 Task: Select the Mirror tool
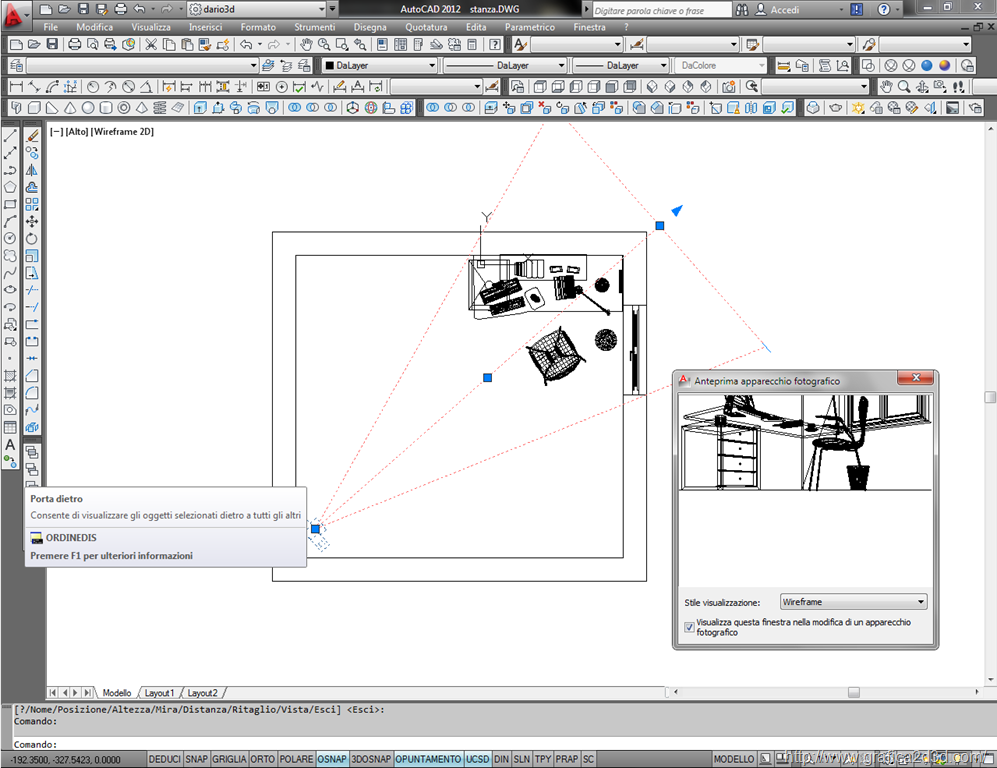coord(32,170)
